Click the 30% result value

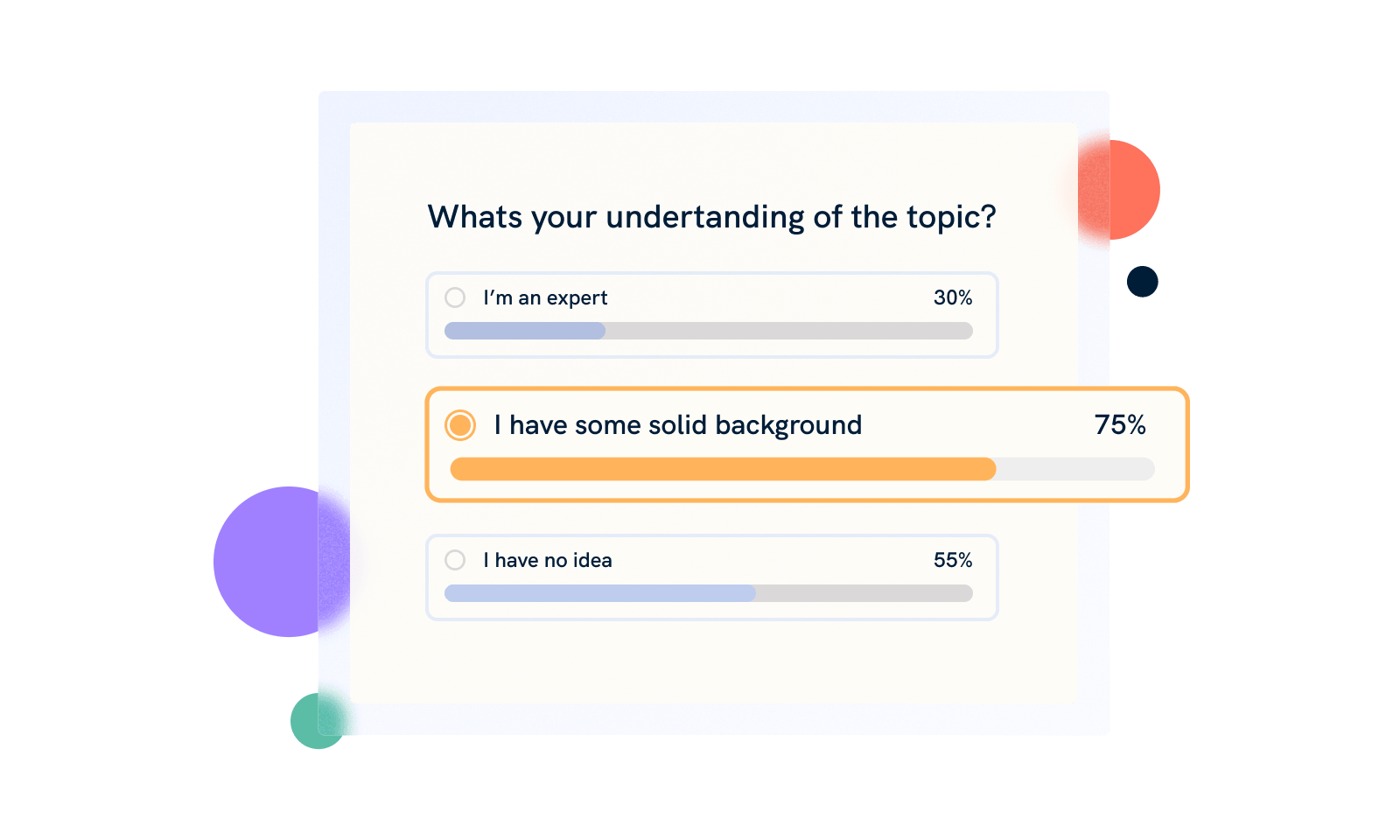point(953,297)
